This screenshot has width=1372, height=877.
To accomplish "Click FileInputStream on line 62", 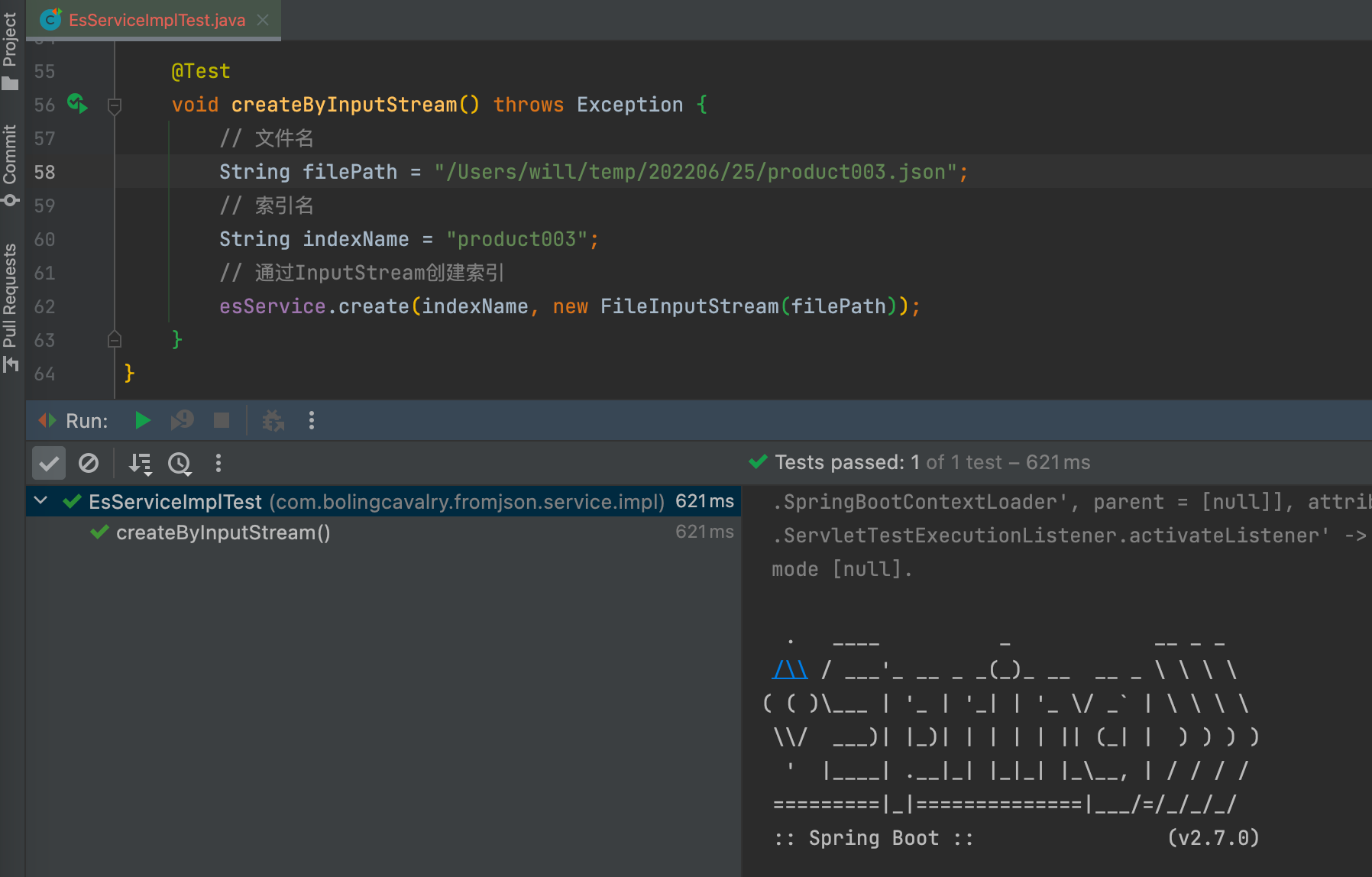I will tap(689, 306).
